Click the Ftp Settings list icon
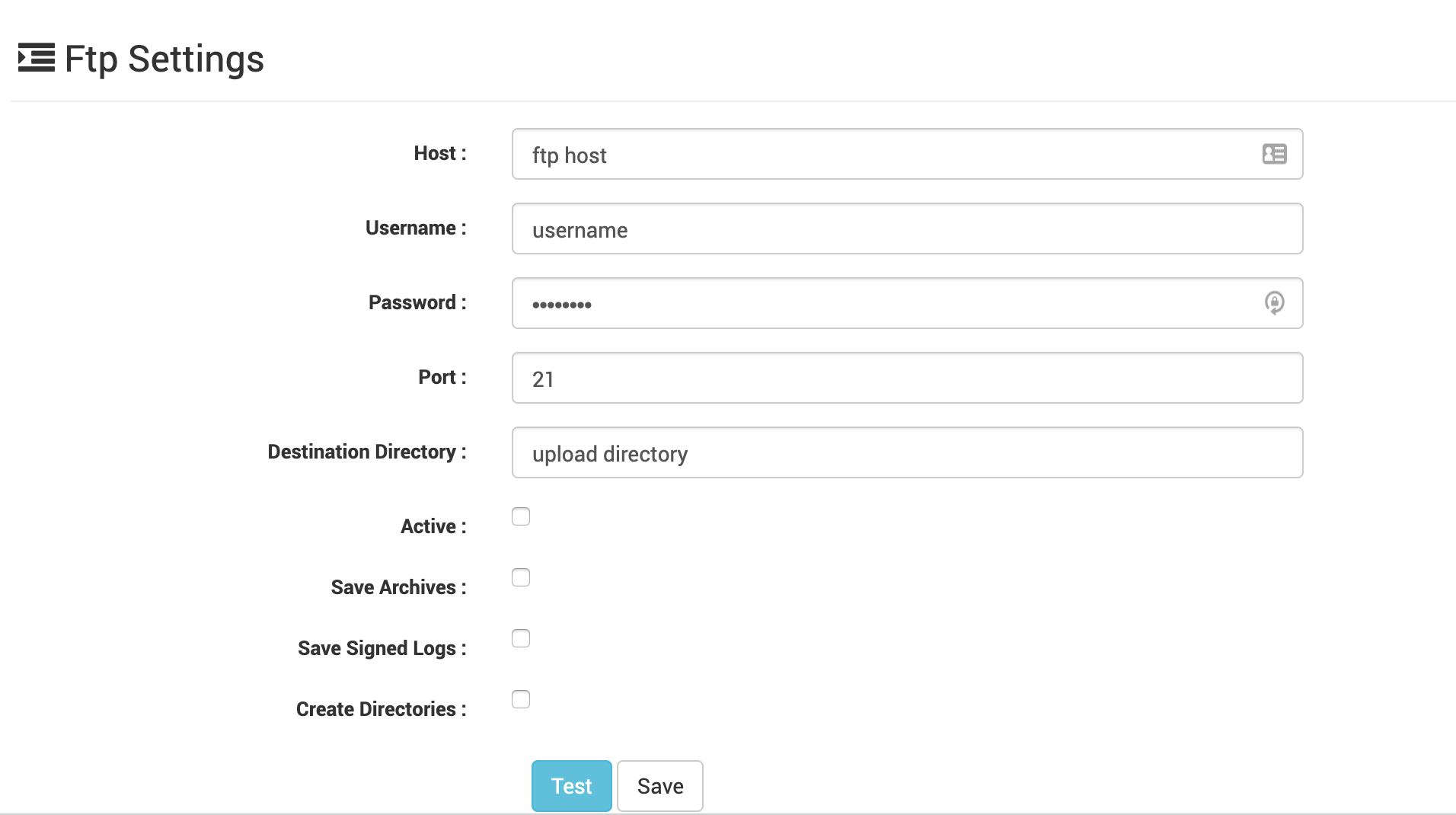The width and height of the screenshot is (1456, 815). pyautogui.click(x=36, y=58)
